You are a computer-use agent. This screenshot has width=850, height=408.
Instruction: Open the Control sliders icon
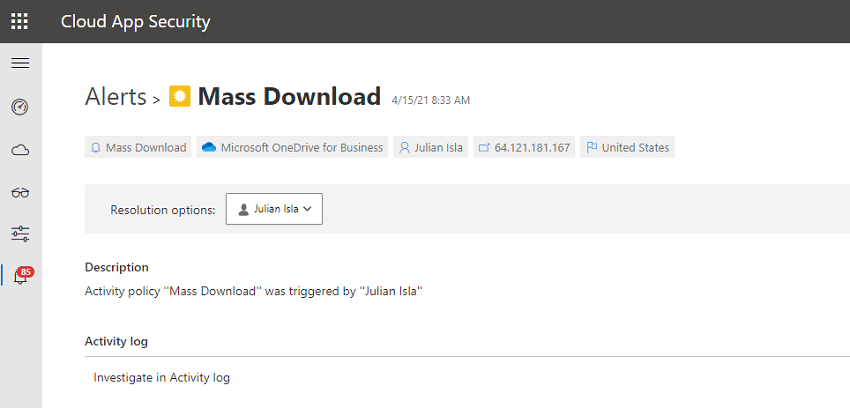coord(20,234)
